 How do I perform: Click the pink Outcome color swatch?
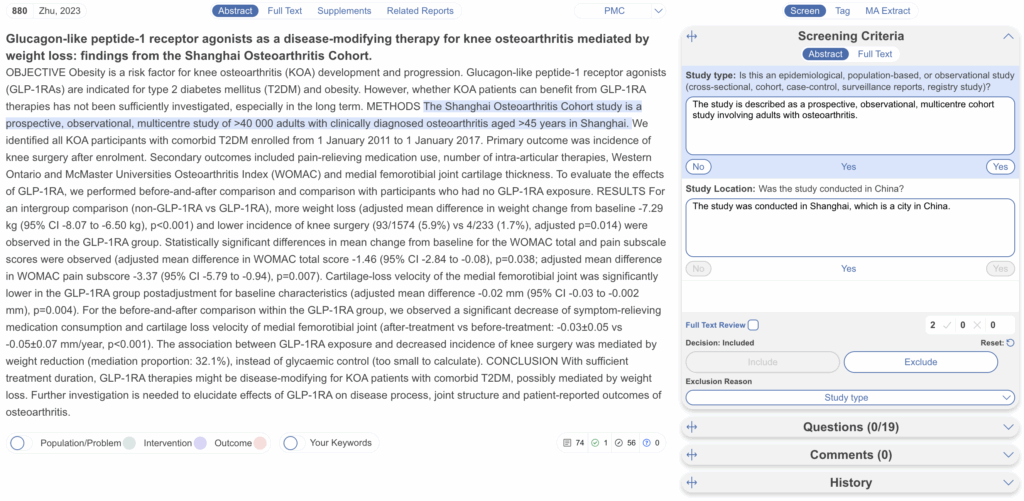pos(260,442)
